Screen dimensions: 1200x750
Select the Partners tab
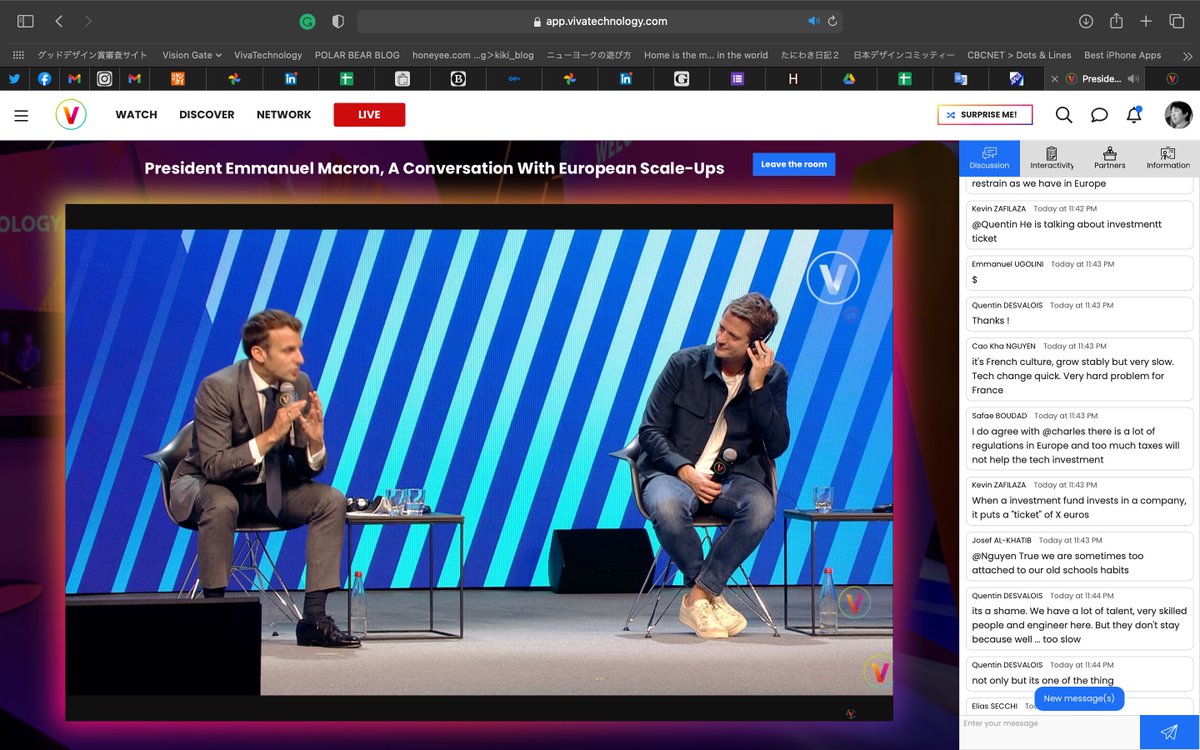(x=1109, y=158)
